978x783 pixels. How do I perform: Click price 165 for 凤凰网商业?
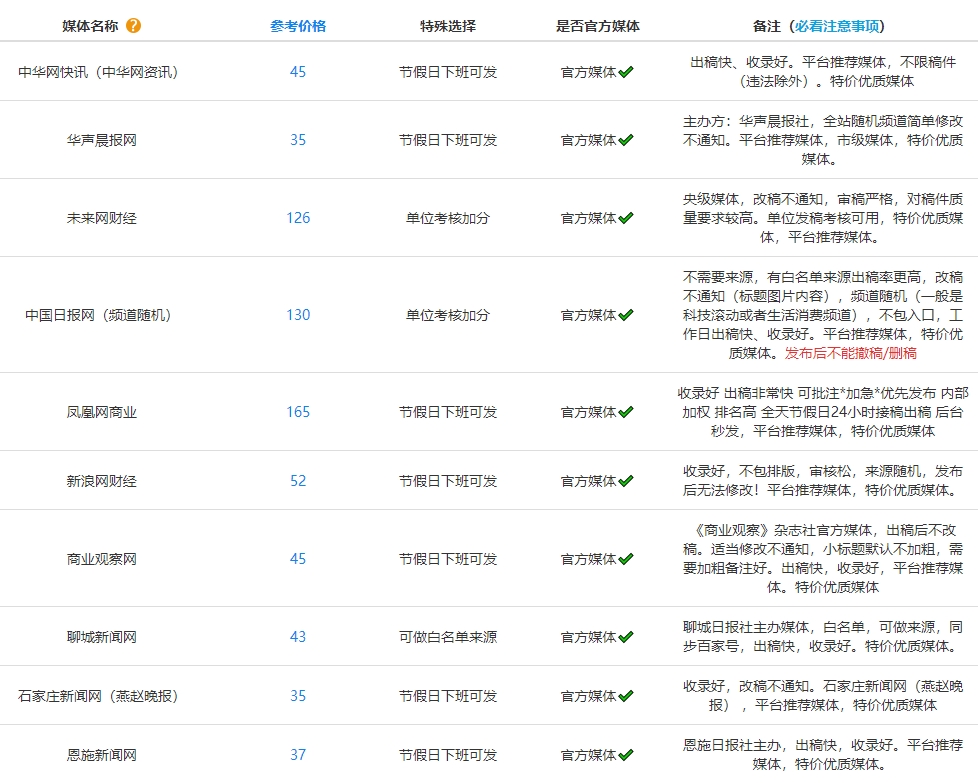(298, 412)
